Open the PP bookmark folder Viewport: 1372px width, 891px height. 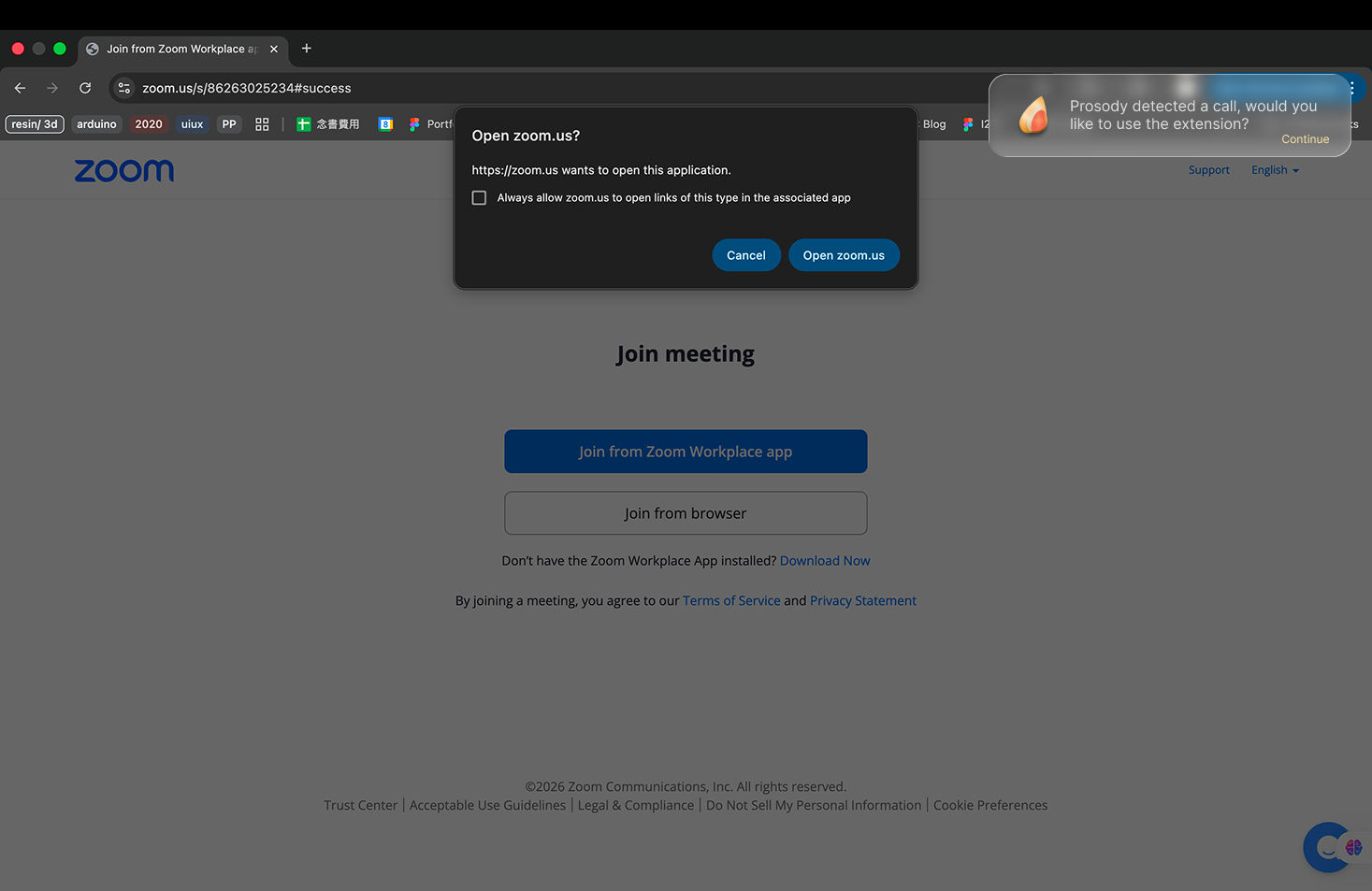(229, 124)
